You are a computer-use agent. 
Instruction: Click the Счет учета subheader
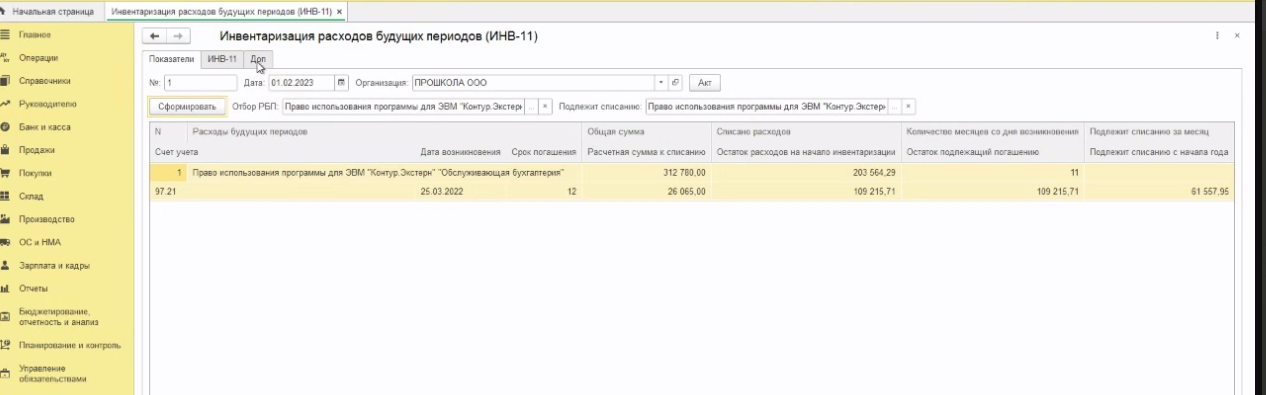click(x=175, y=152)
